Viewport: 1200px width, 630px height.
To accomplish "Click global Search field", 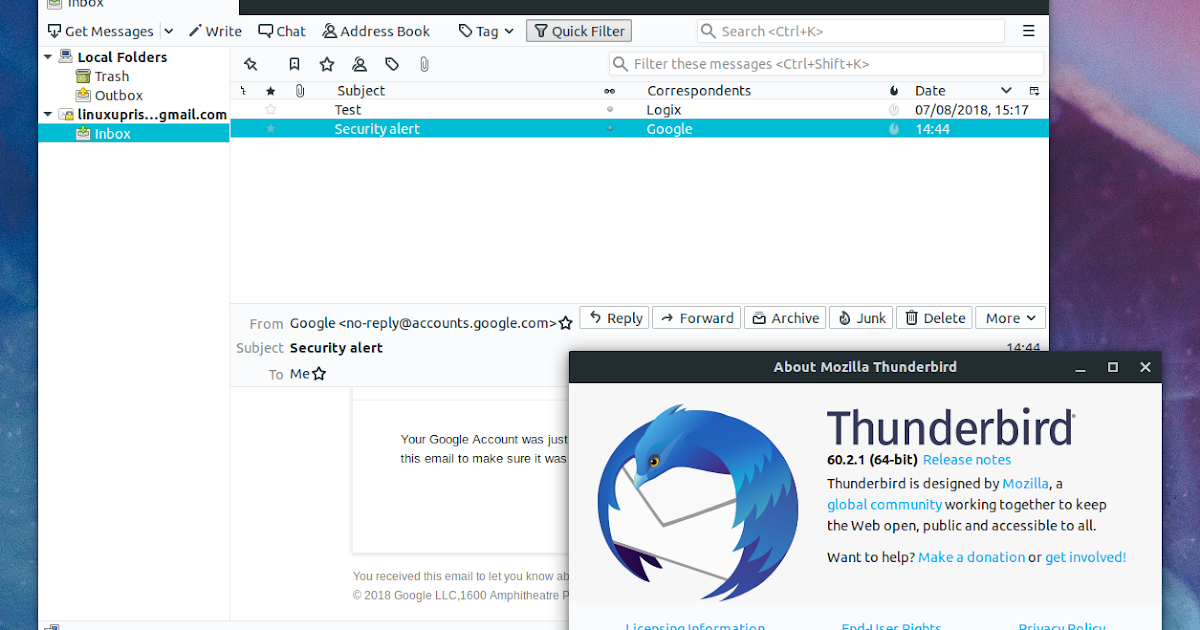I will [x=851, y=31].
